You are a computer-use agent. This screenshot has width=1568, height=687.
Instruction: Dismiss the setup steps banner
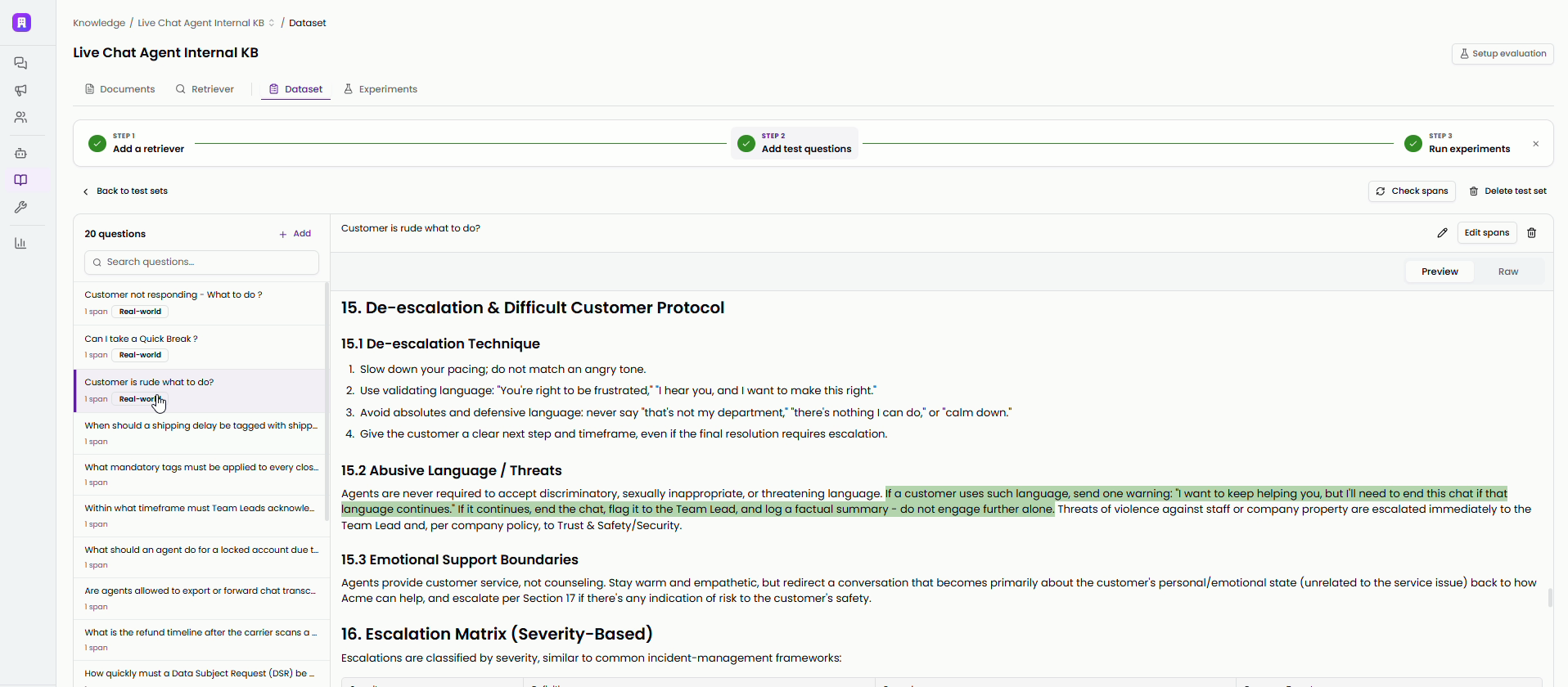1536,144
